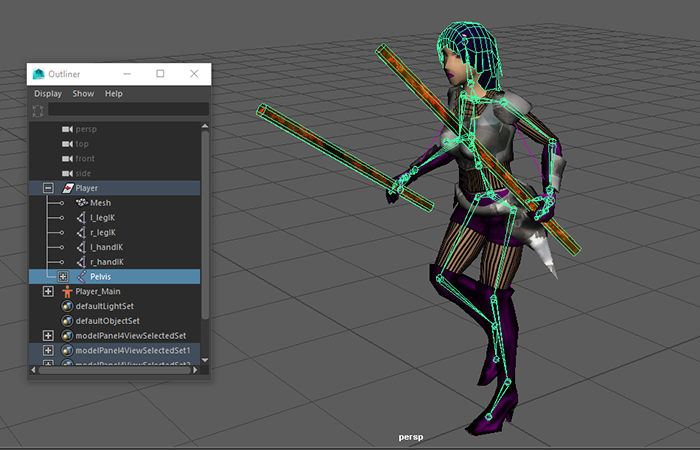
Task: Click the r_legIK handle icon
Action: 81,233
